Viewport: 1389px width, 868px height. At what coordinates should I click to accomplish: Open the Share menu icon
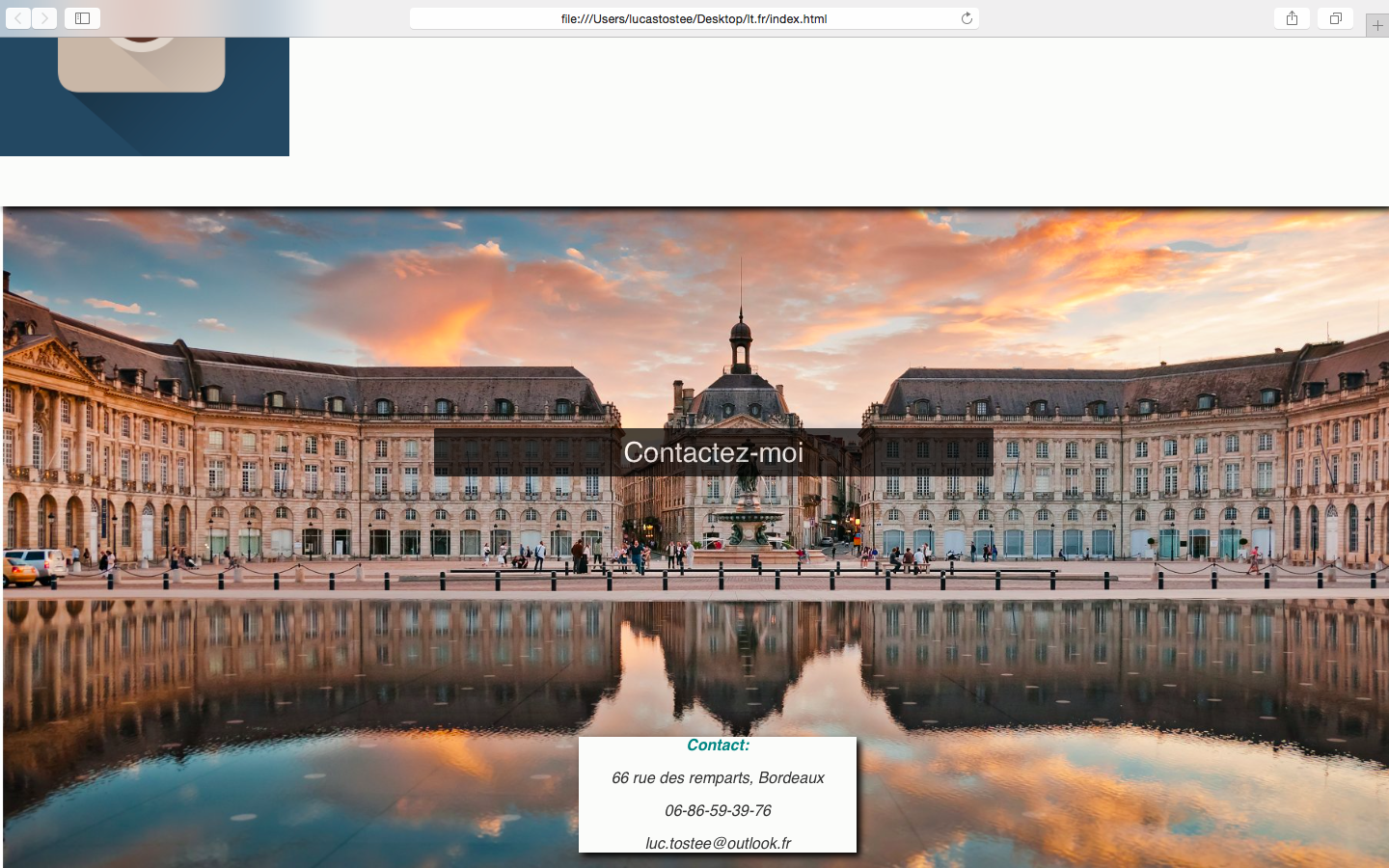[x=1292, y=18]
